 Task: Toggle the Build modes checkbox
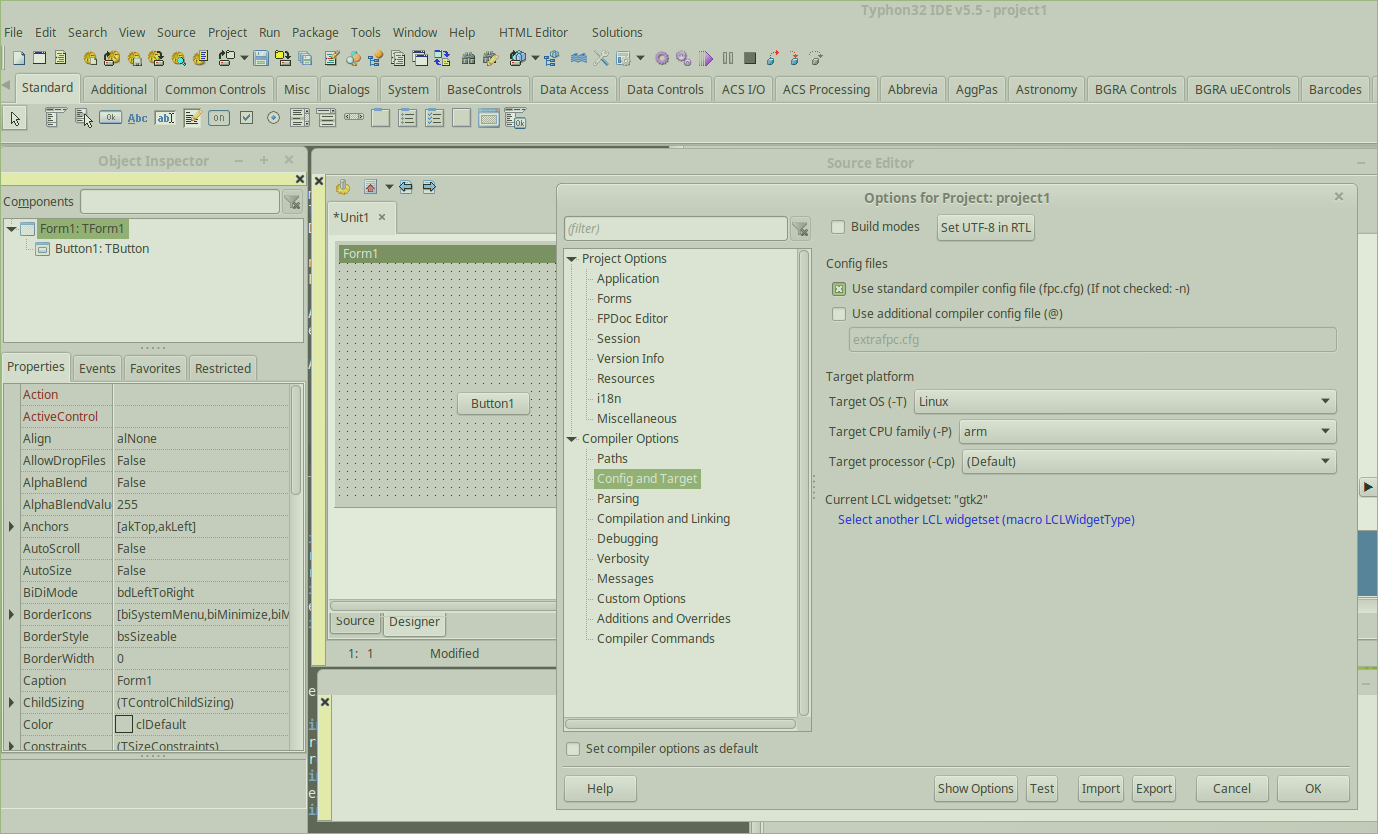click(839, 227)
